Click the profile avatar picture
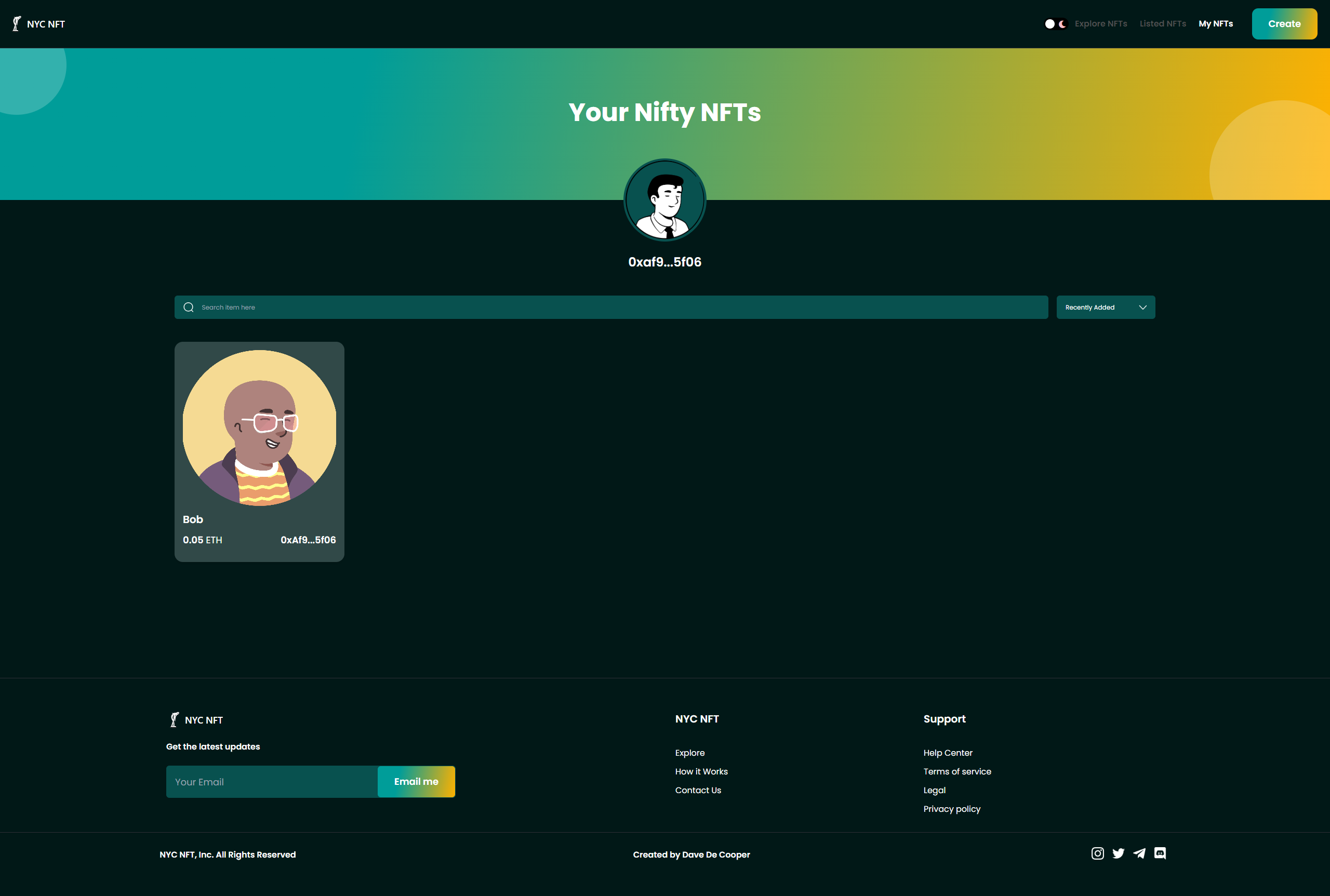This screenshot has height=896, width=1330. (x=664, y=200)
